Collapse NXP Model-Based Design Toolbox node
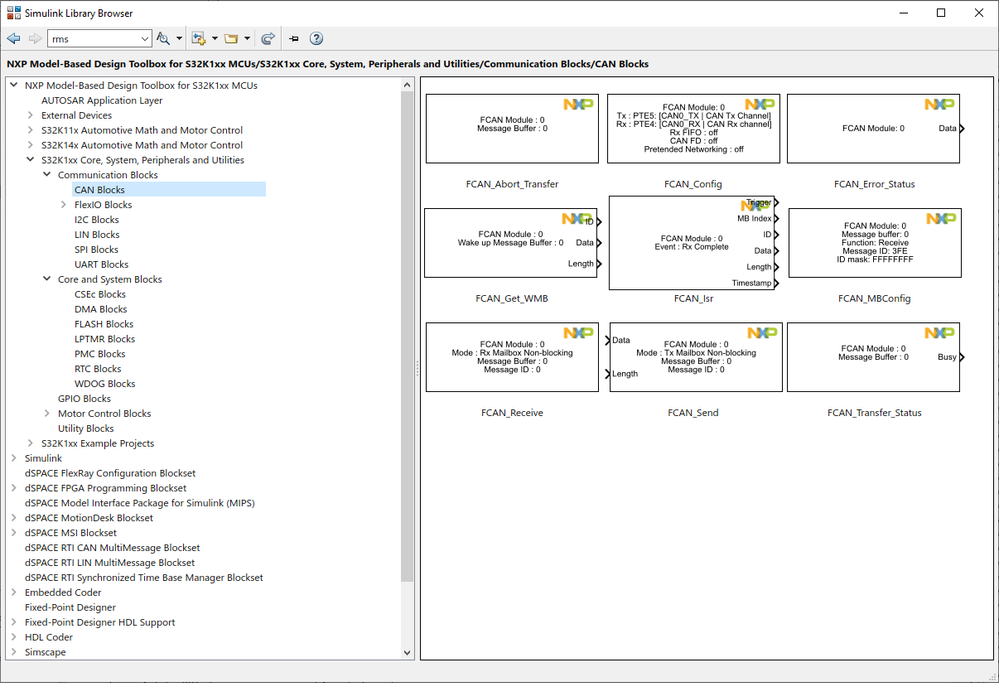999x683 pixels. 14,85
